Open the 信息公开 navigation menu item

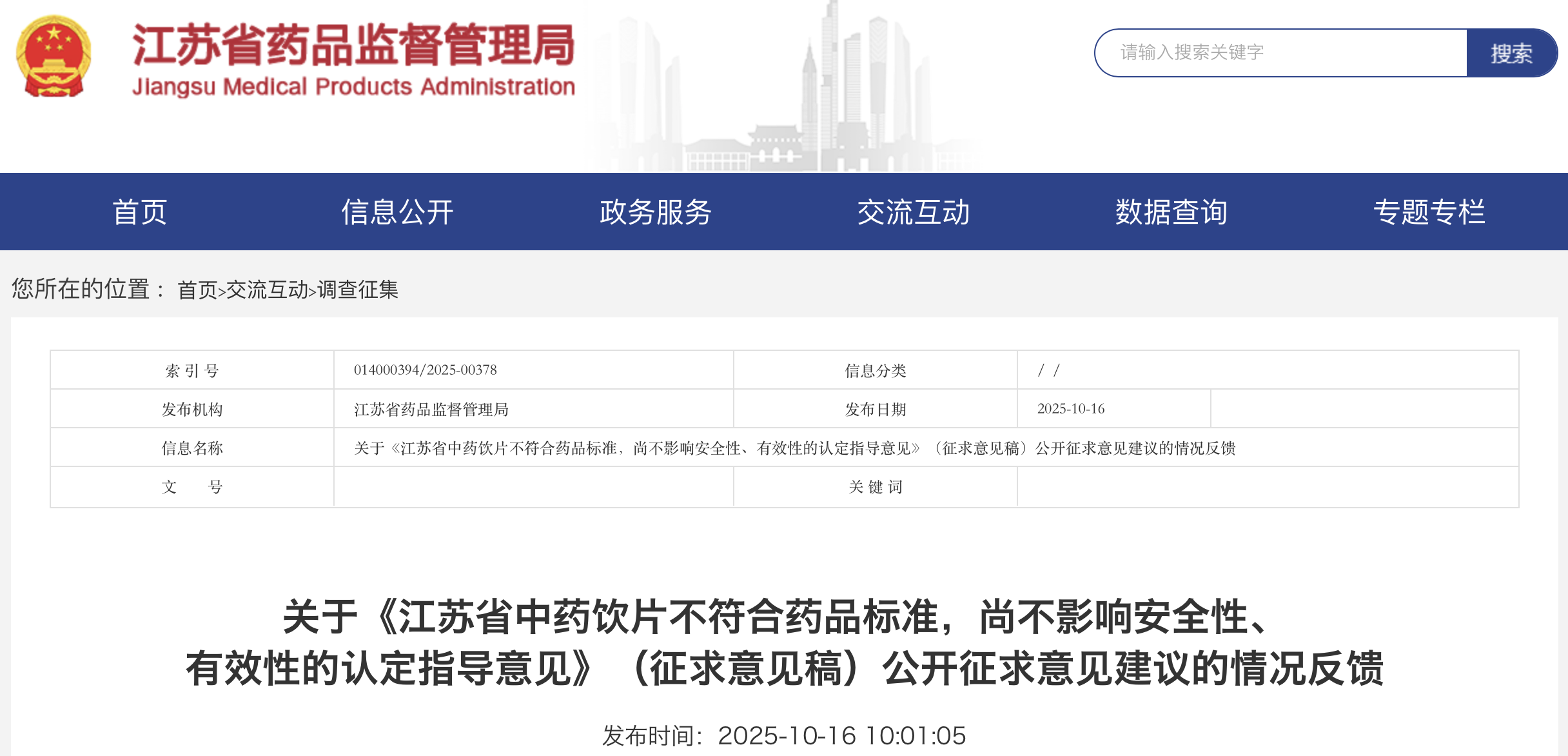[397, 212]
